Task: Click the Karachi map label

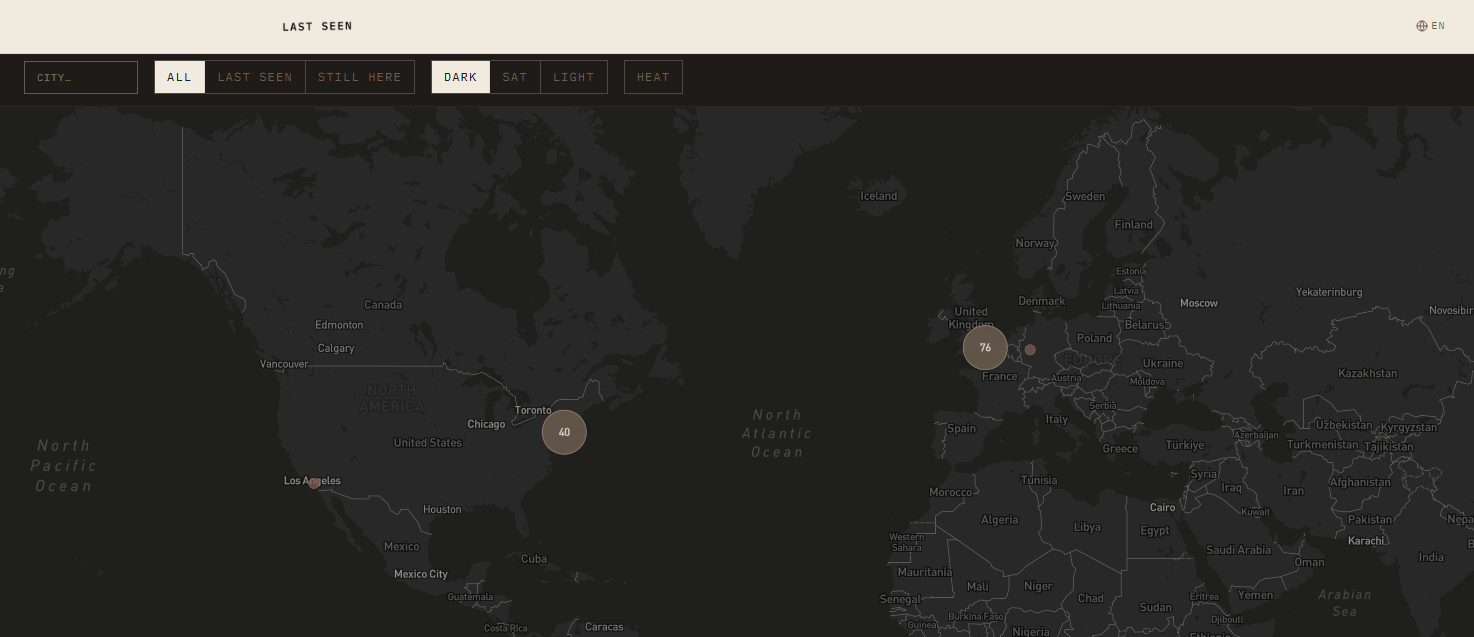Action: click(x=1366, y=540)
